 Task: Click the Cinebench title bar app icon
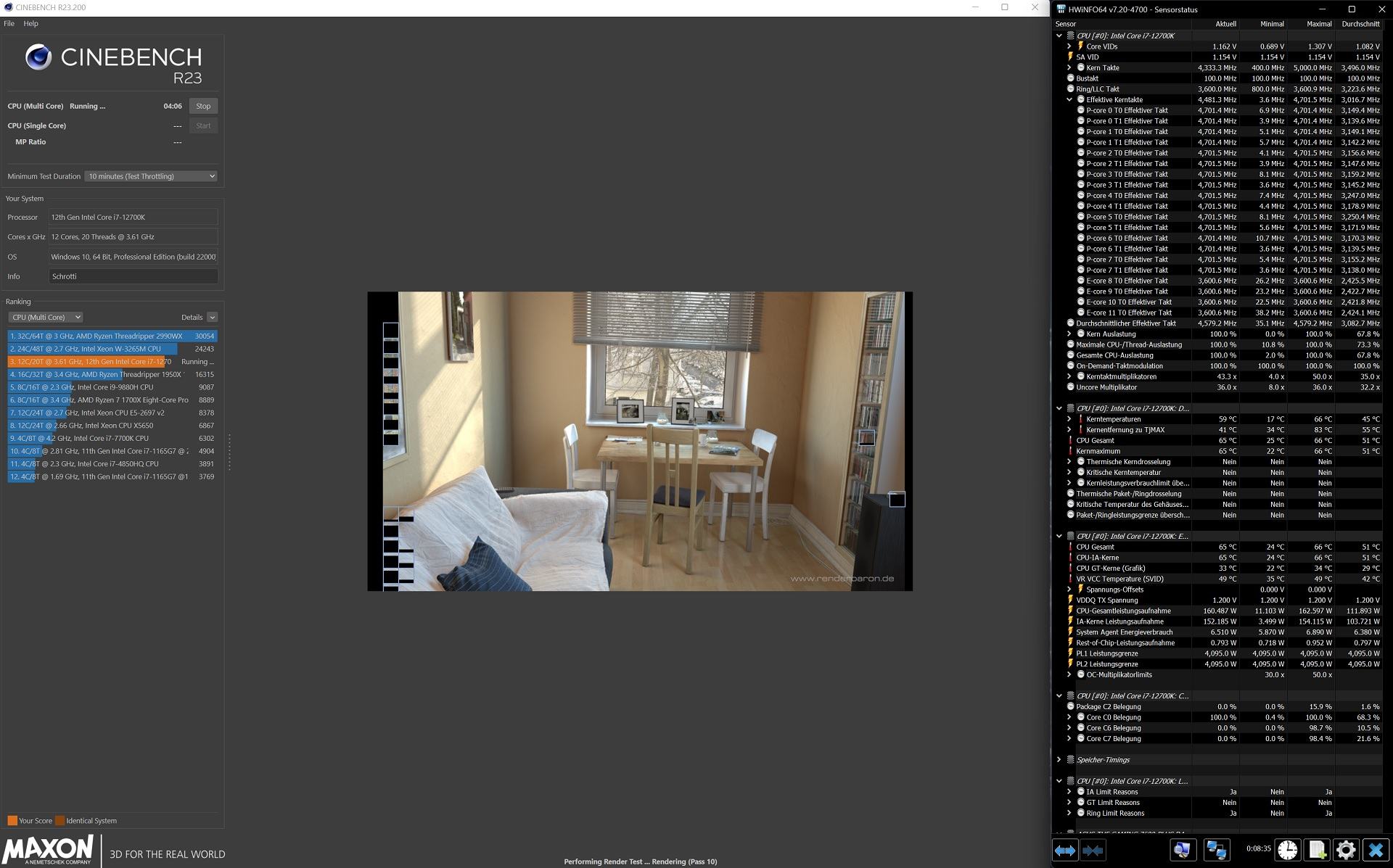click(8, 7)
